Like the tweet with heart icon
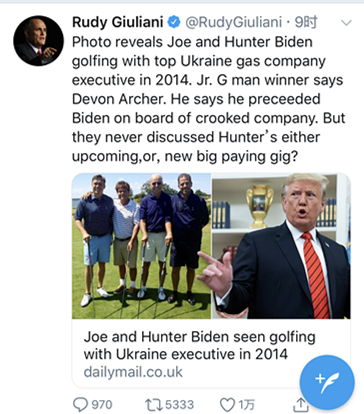 (x=227, y=405)
